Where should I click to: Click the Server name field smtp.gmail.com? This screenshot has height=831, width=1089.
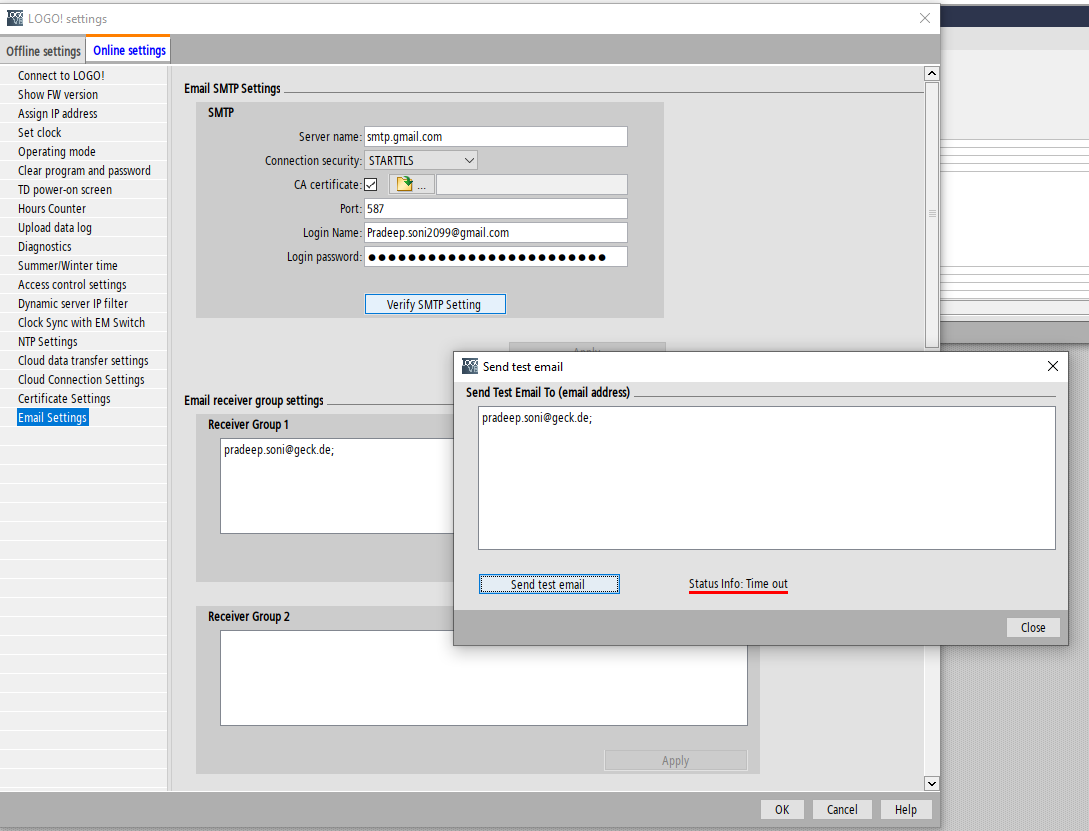(x=496, y=137)
